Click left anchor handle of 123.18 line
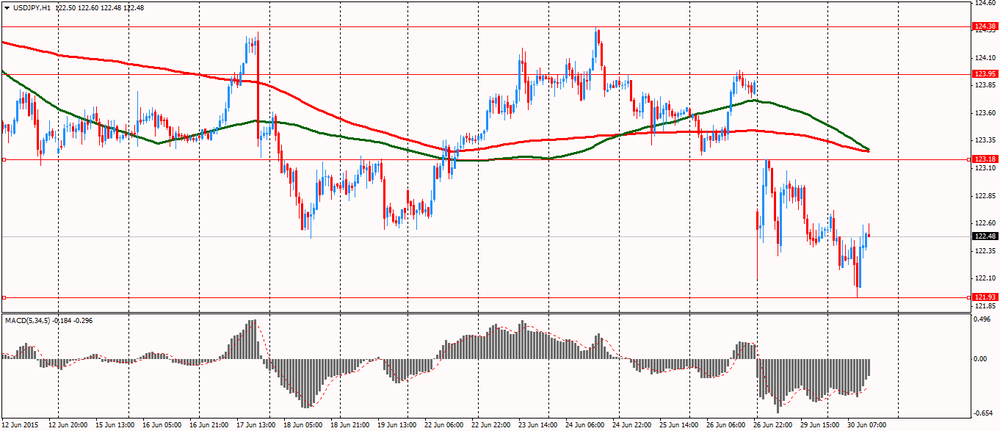1000x431 pixels. coord(3,159)
